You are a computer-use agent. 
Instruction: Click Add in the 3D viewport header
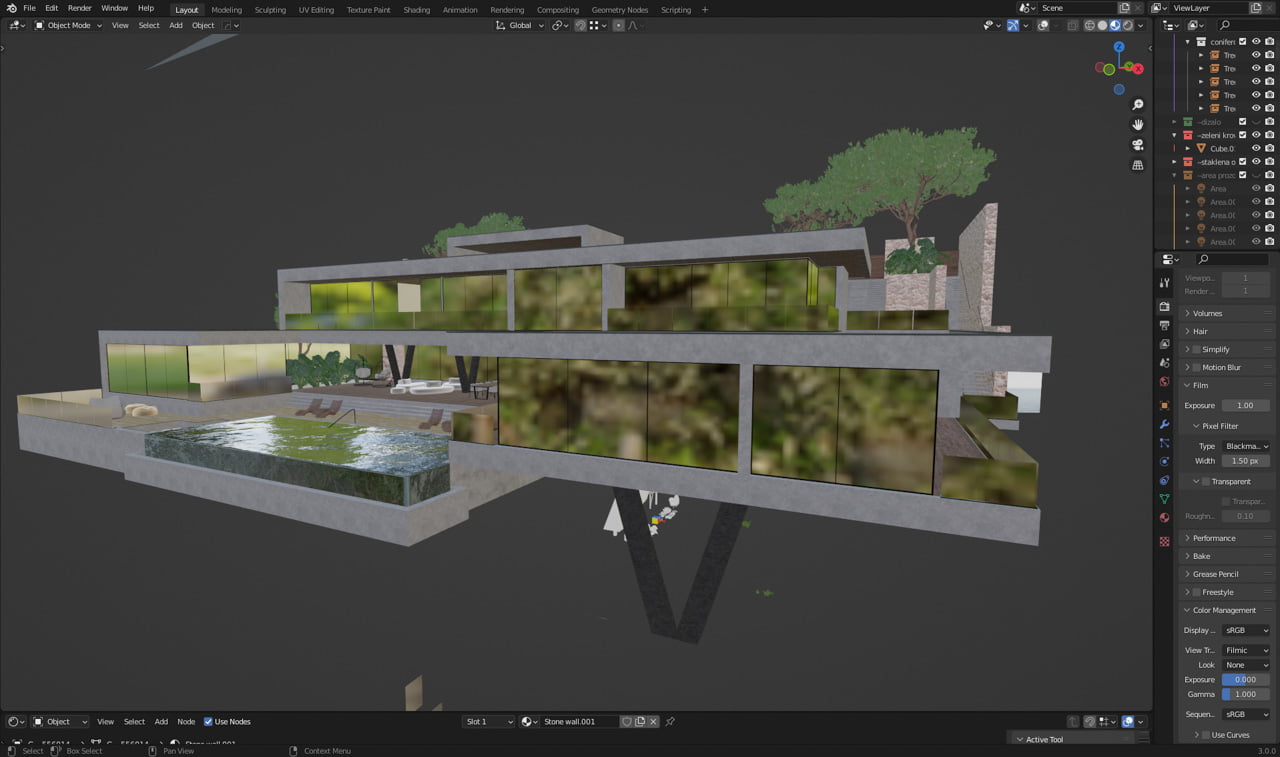click(x=175, y=25)
